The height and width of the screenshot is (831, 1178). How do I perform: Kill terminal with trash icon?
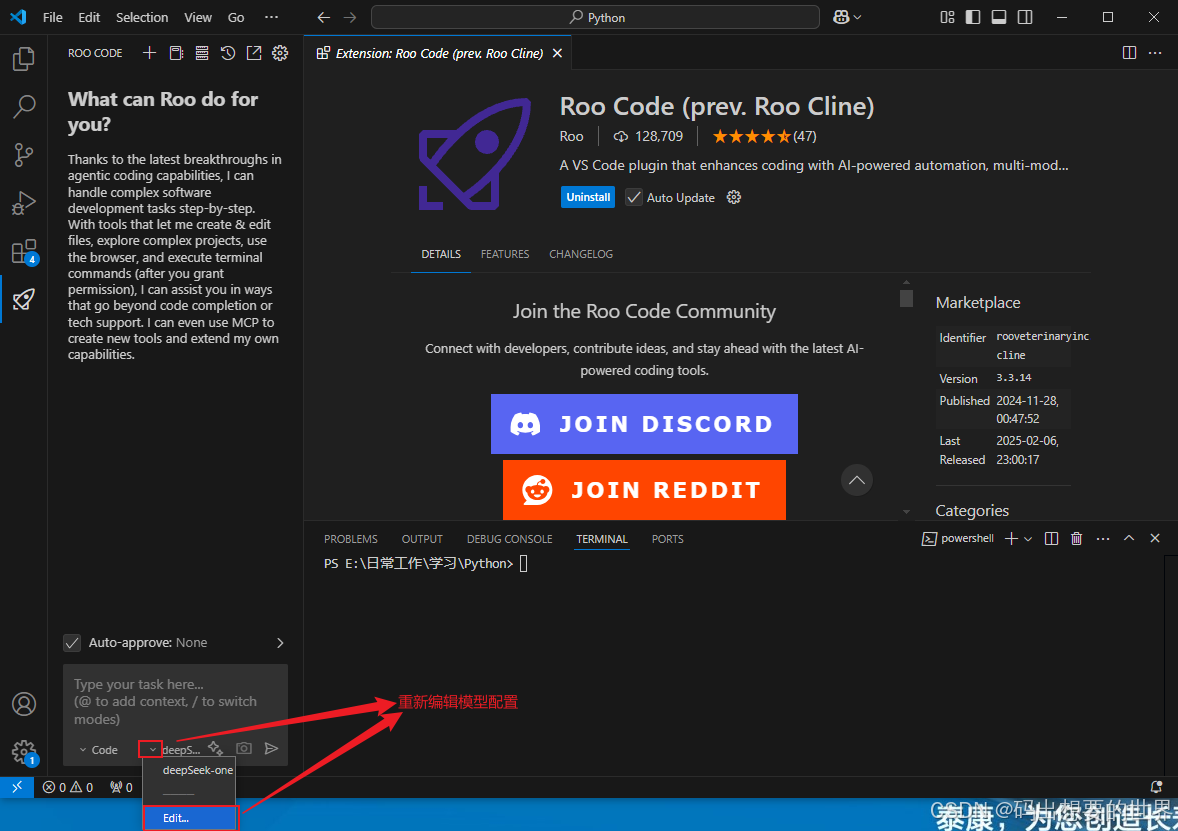(1077, 538)
